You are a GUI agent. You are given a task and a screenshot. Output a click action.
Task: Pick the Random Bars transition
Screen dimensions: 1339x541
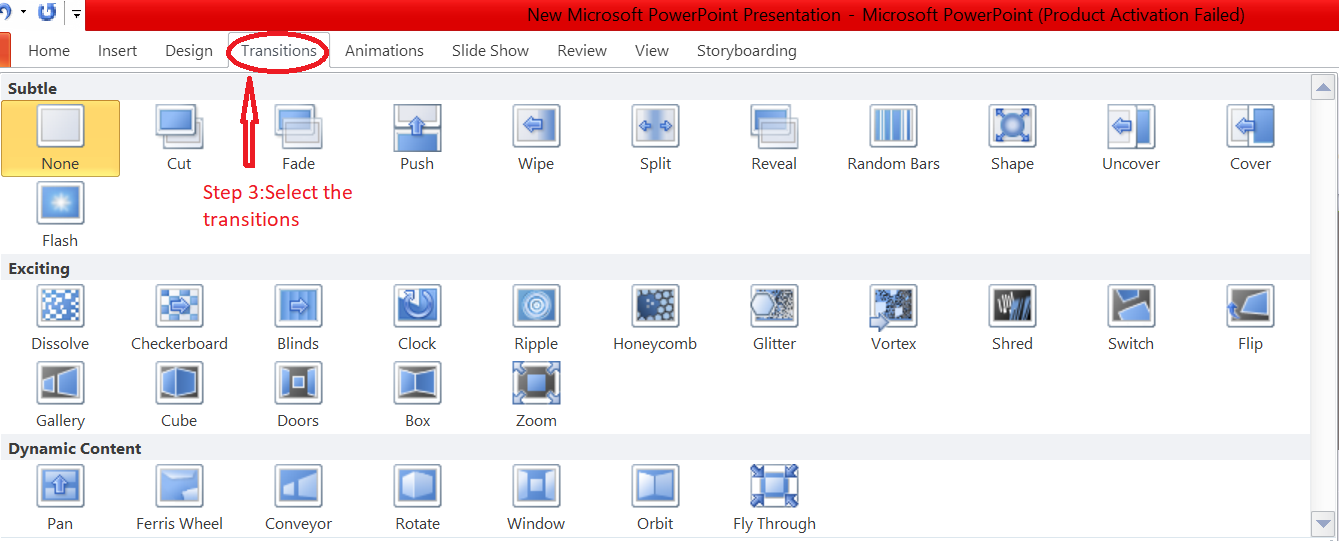pyautogui.click(x=893, y=138)
